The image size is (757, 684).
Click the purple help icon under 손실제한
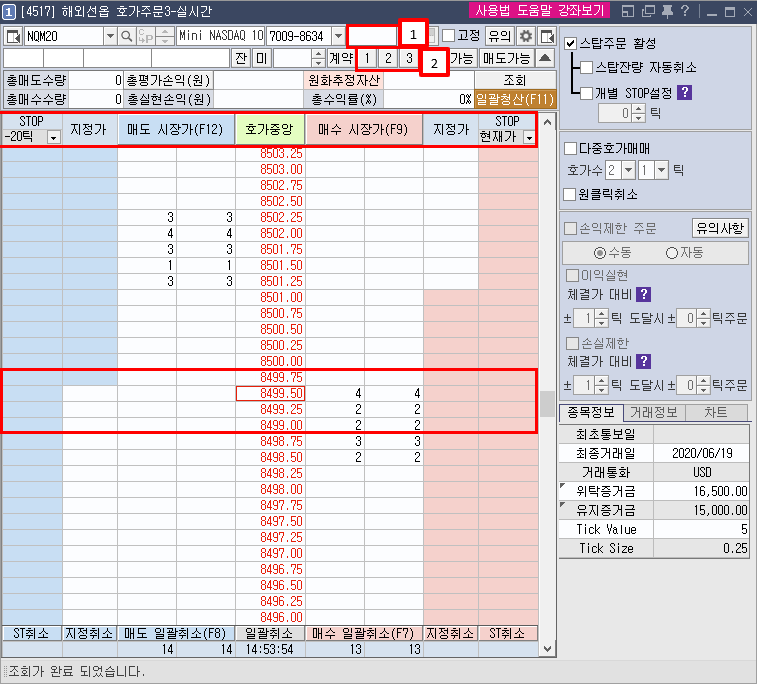[x=644, y=361]
